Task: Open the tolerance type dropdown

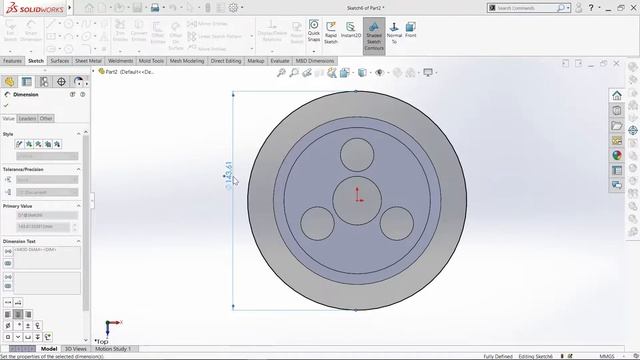Action: click(47, 180)
